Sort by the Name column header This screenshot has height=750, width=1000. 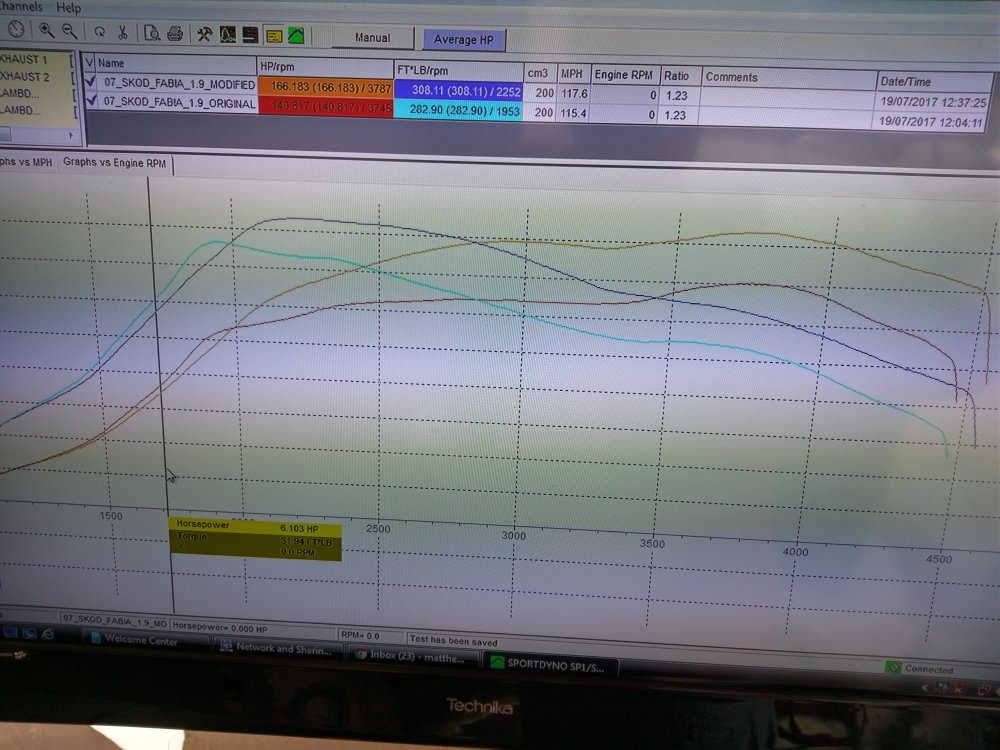click(175, 64)
